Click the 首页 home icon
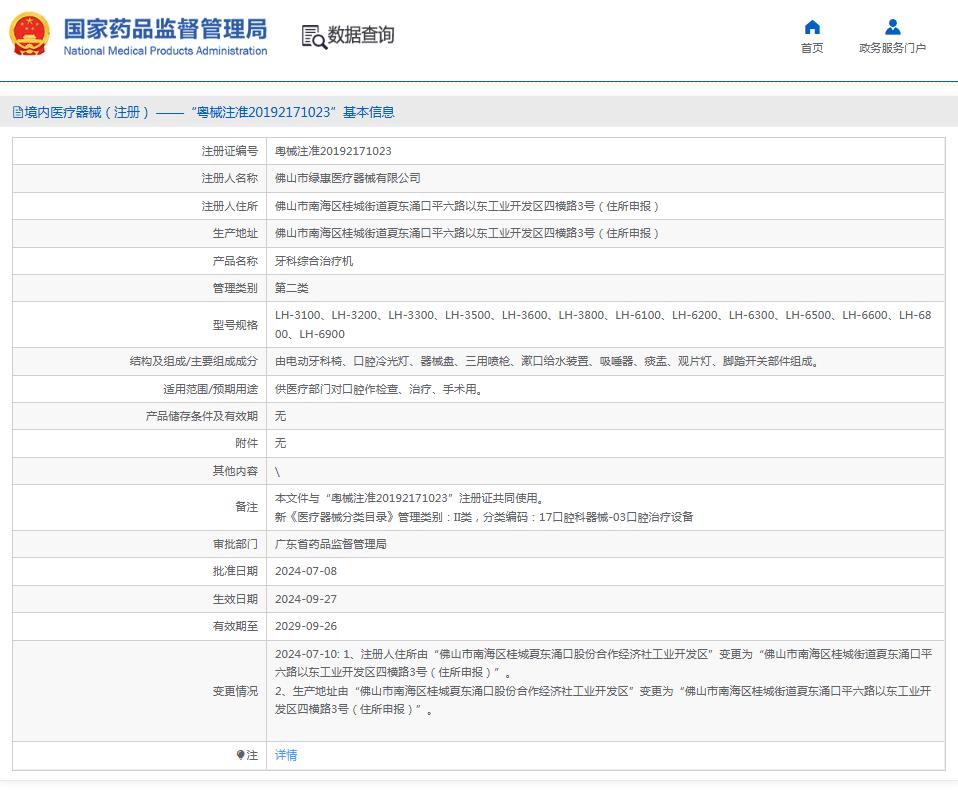Image resolution: width=958 pixels, height=799 pixels. click(x=811, y=29)
